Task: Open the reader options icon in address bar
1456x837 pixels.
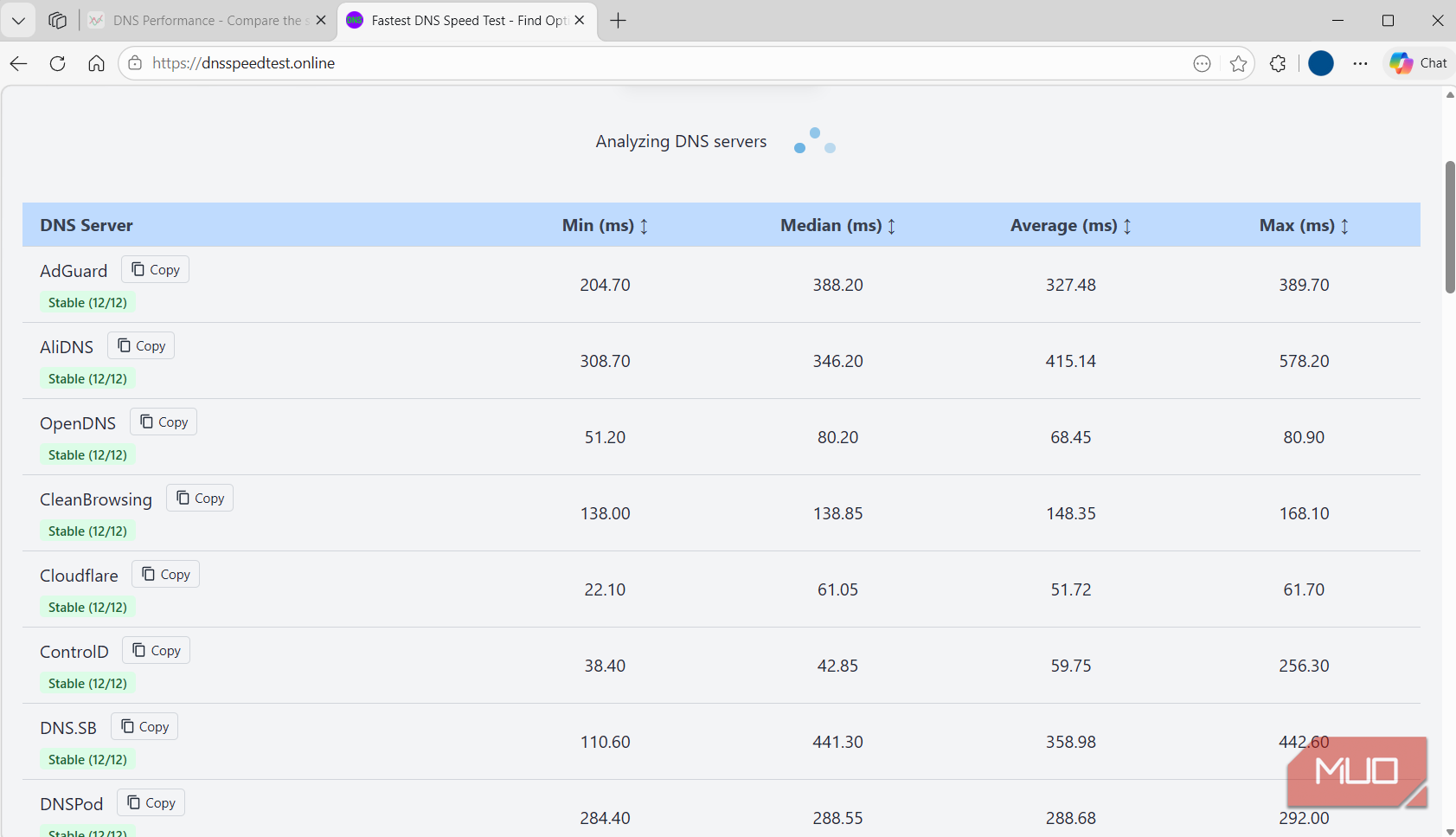Action: coord(1202,63)
